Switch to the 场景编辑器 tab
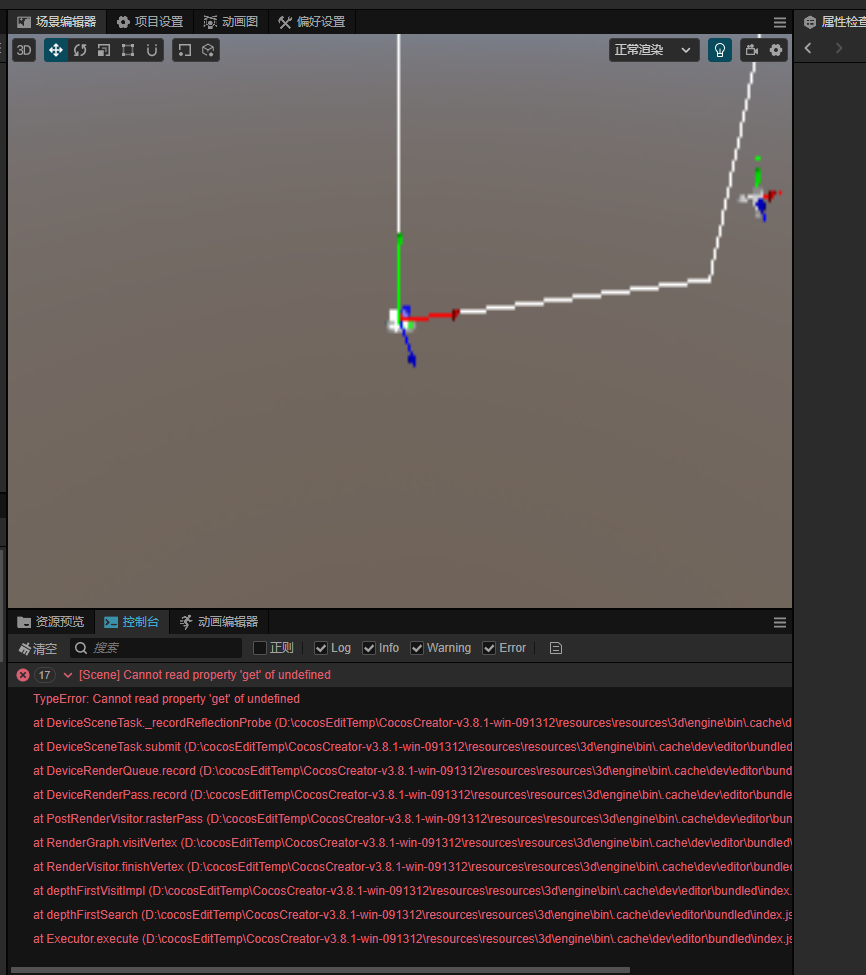The width and height of the screenshot is (866, 975). (57, 22)
